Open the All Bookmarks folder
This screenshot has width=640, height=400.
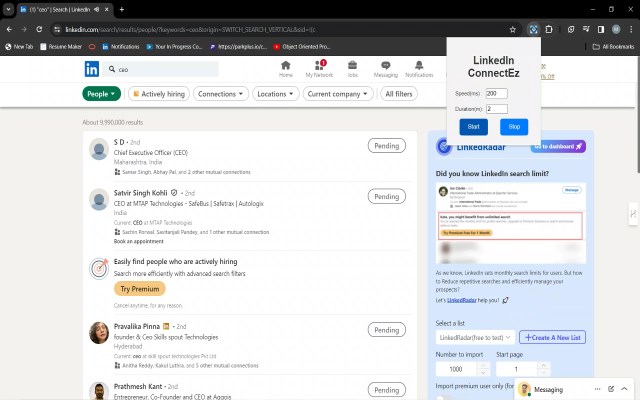613,47
